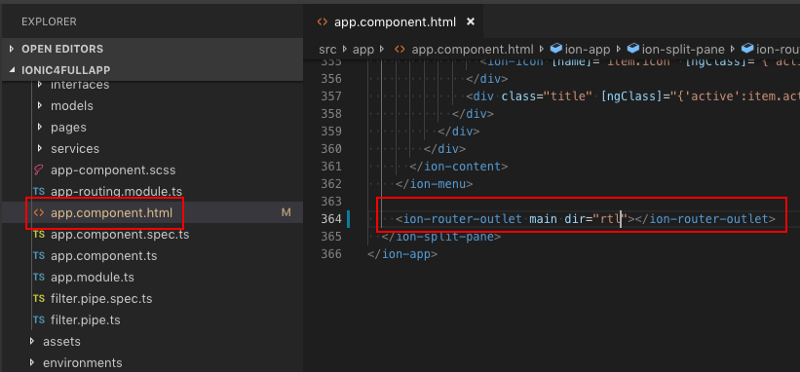Open app.component.spec.ts file
The height and width of the screenshot is (372, 800).
pyautogui.click(x=120, y=234)
